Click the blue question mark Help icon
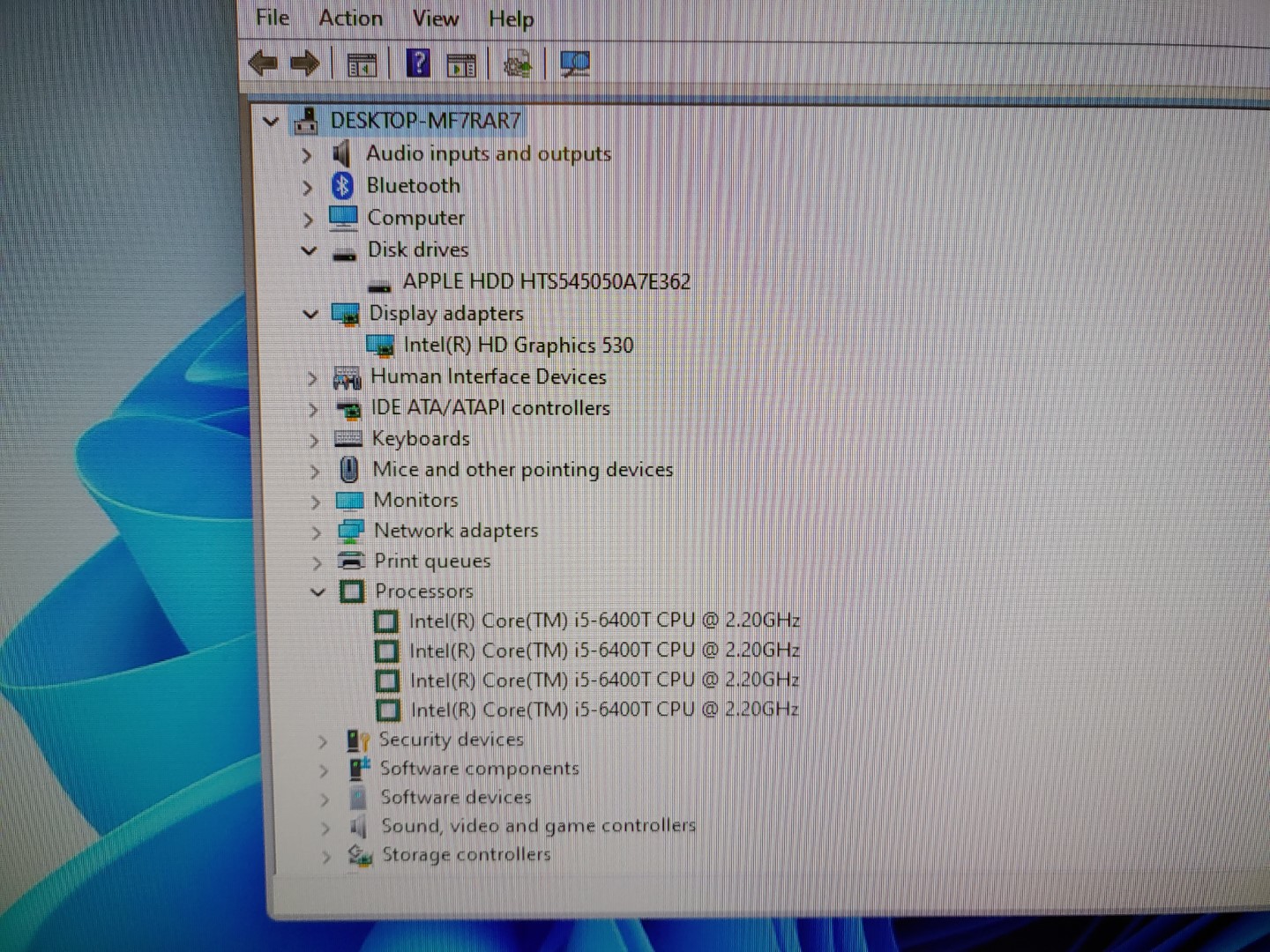 point(418,63)
